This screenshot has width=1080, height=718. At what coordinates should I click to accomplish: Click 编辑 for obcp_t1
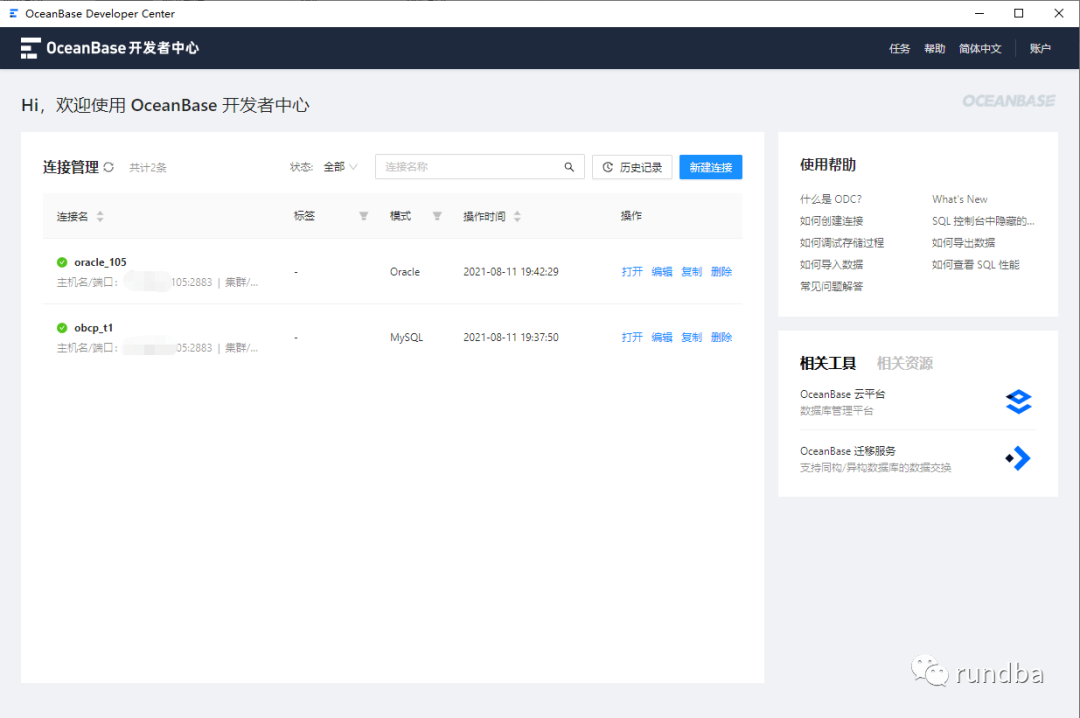(x=662, y=337)
